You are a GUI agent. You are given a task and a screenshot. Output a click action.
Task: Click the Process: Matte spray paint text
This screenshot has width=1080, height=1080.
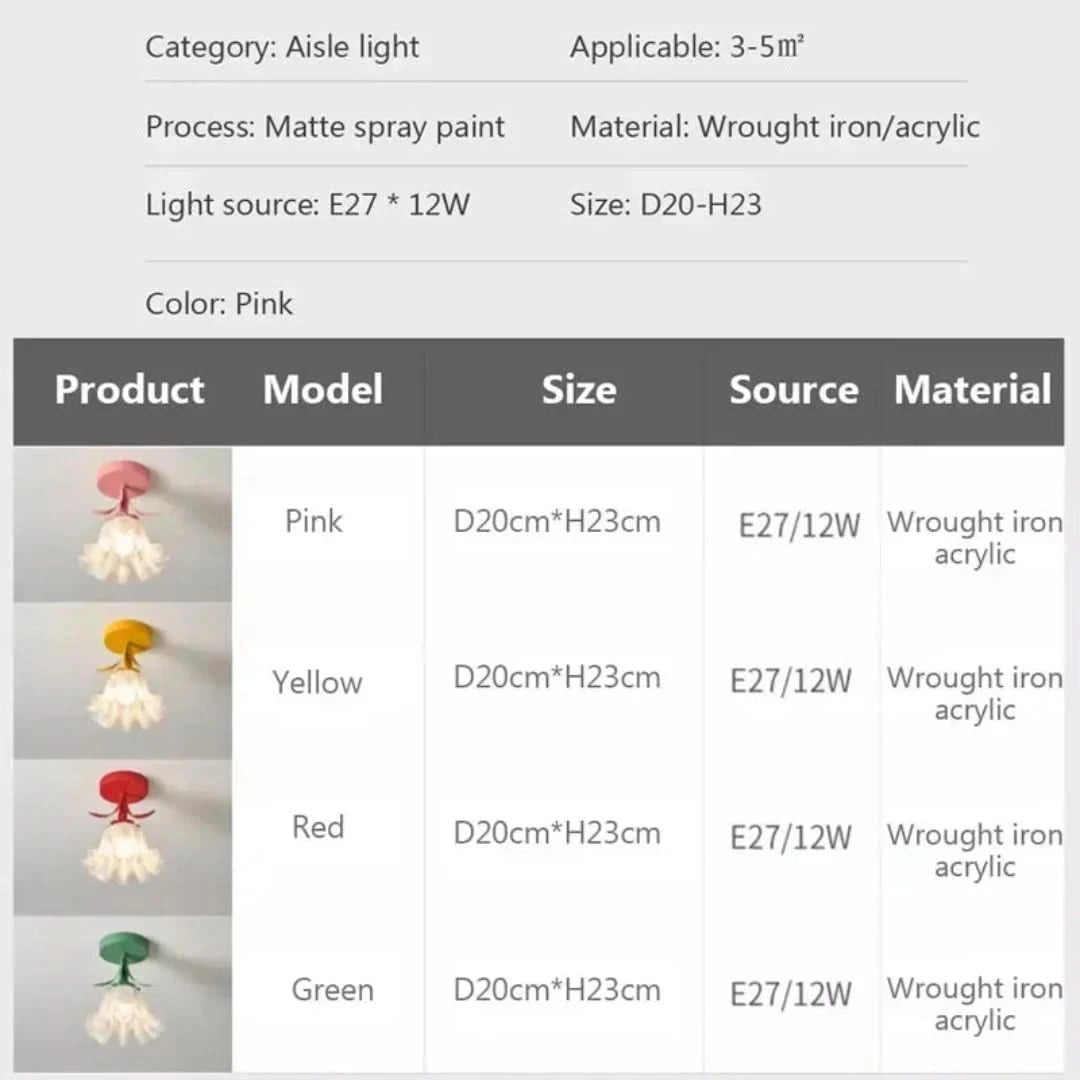pos(325,127)
